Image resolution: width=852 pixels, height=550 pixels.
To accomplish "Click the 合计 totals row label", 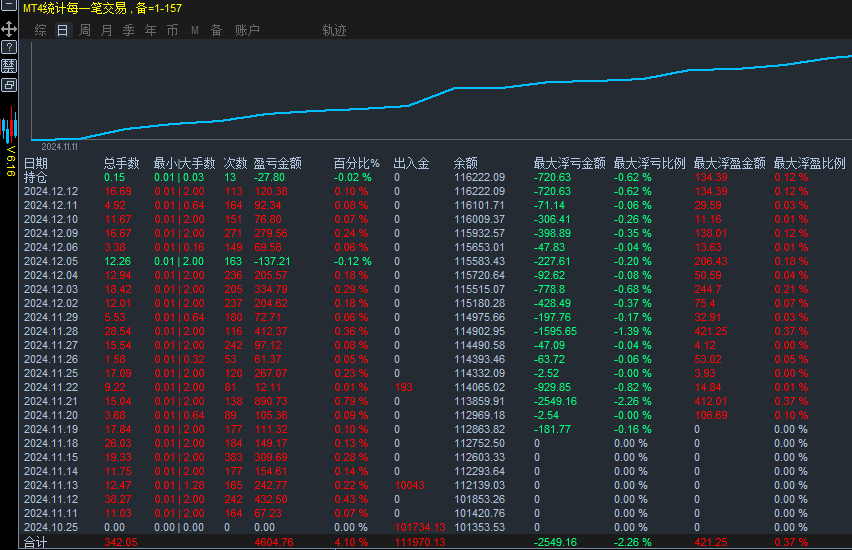I will [x=35, y=542].
